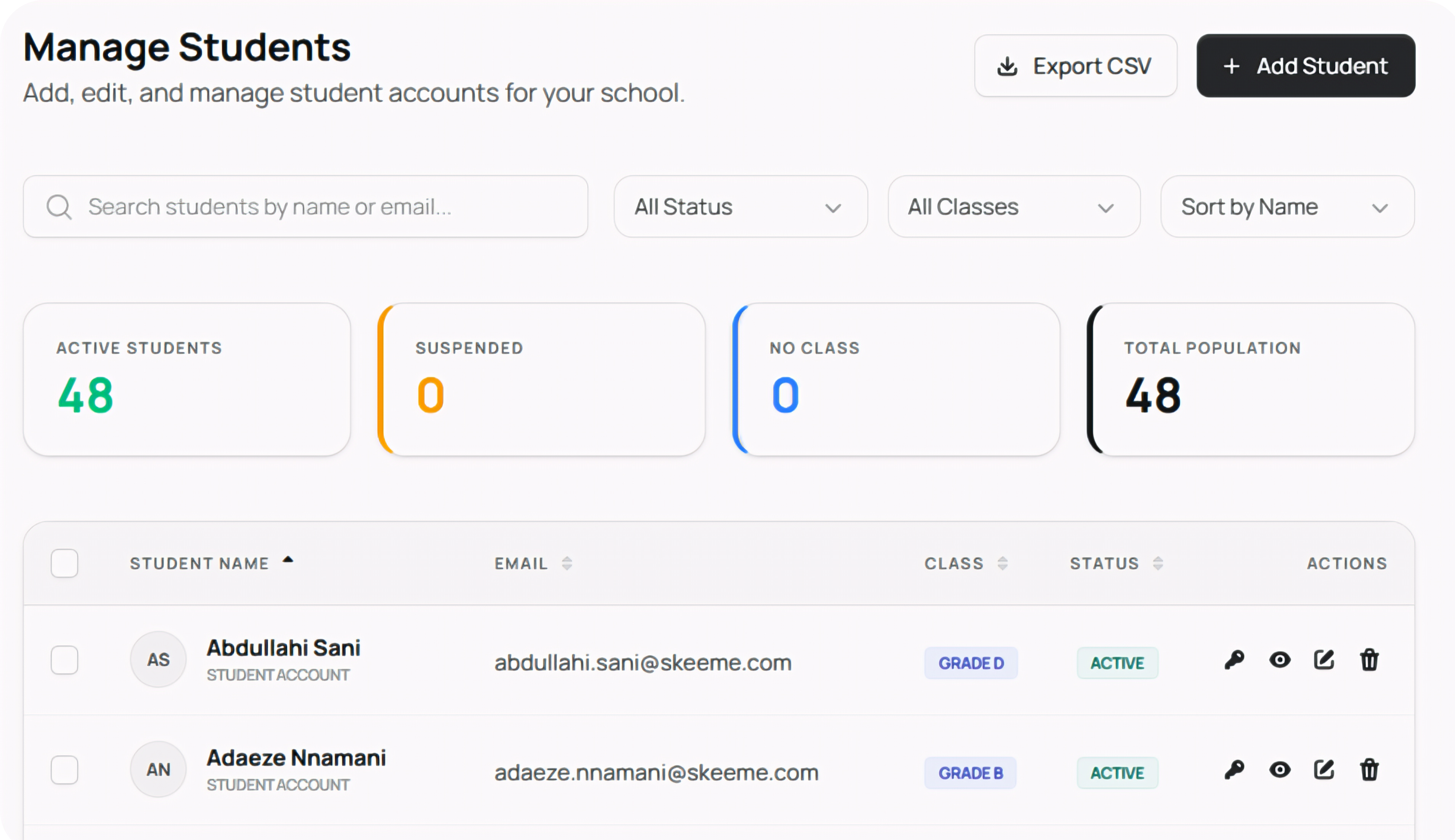Click the Export CSV button
Screen dimensions: 1455x840
pyautogui.click(x=1076, y=66)
